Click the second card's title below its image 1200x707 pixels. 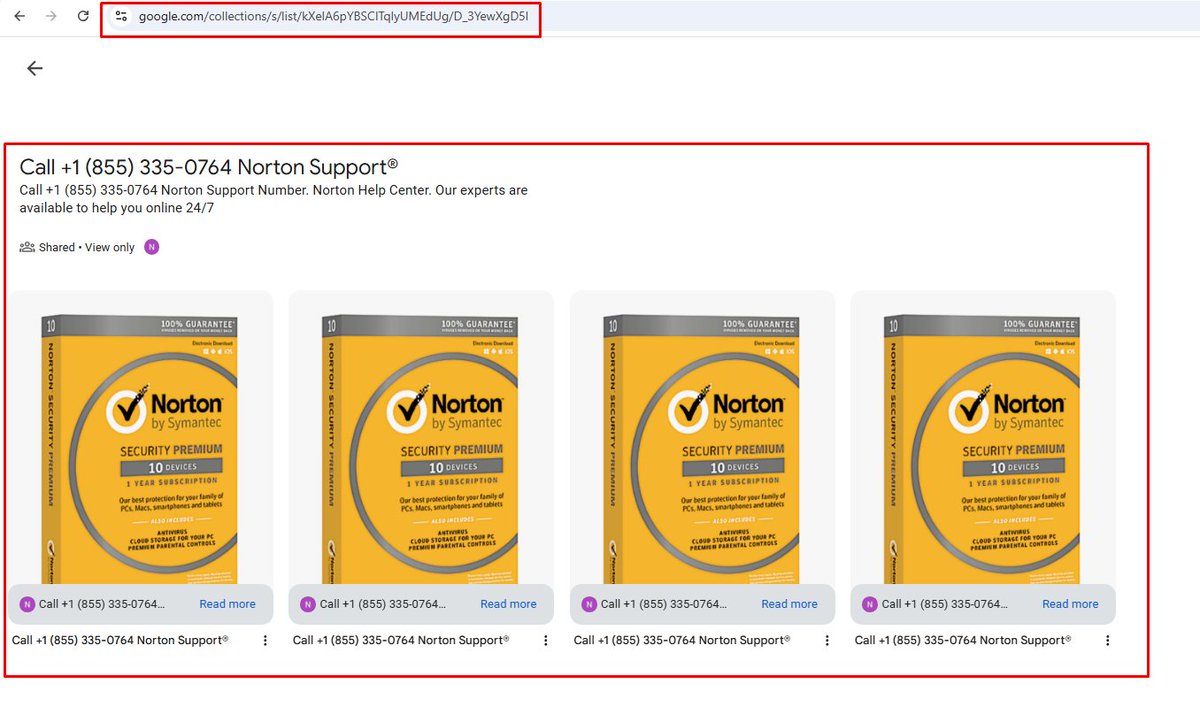click(x=401, y=640)
